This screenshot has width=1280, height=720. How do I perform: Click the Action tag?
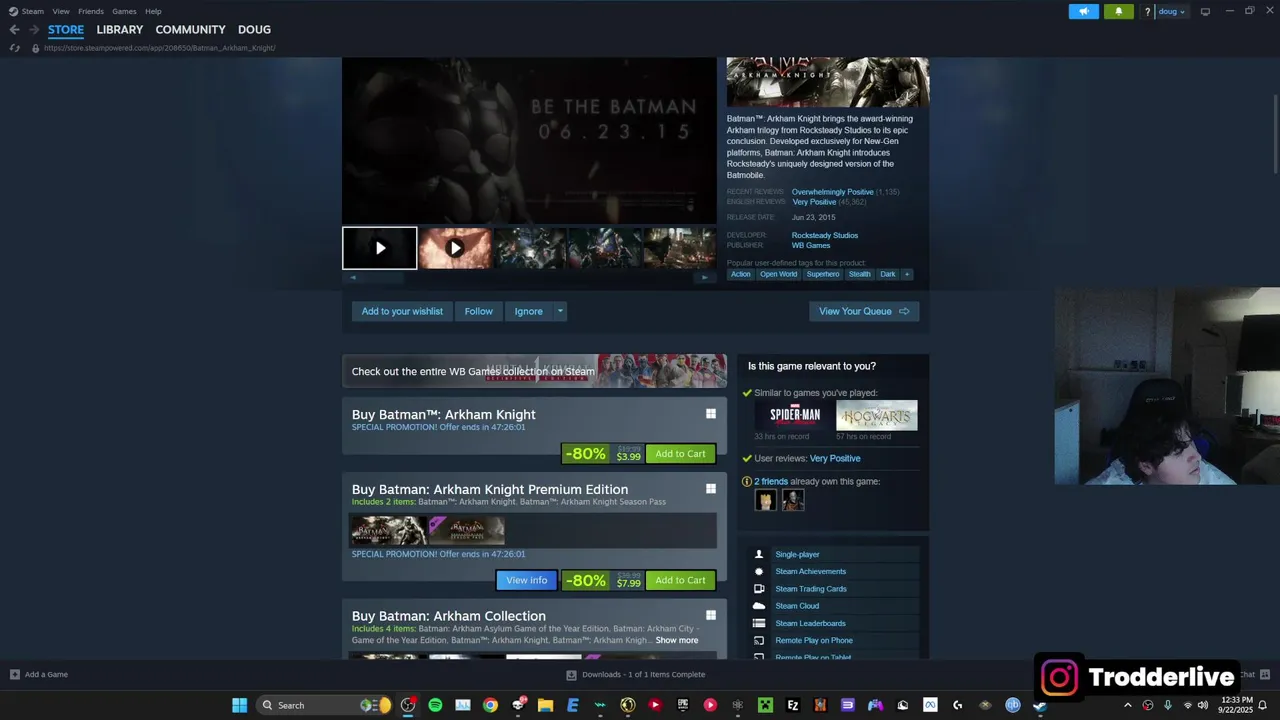(x=740, y=274)
